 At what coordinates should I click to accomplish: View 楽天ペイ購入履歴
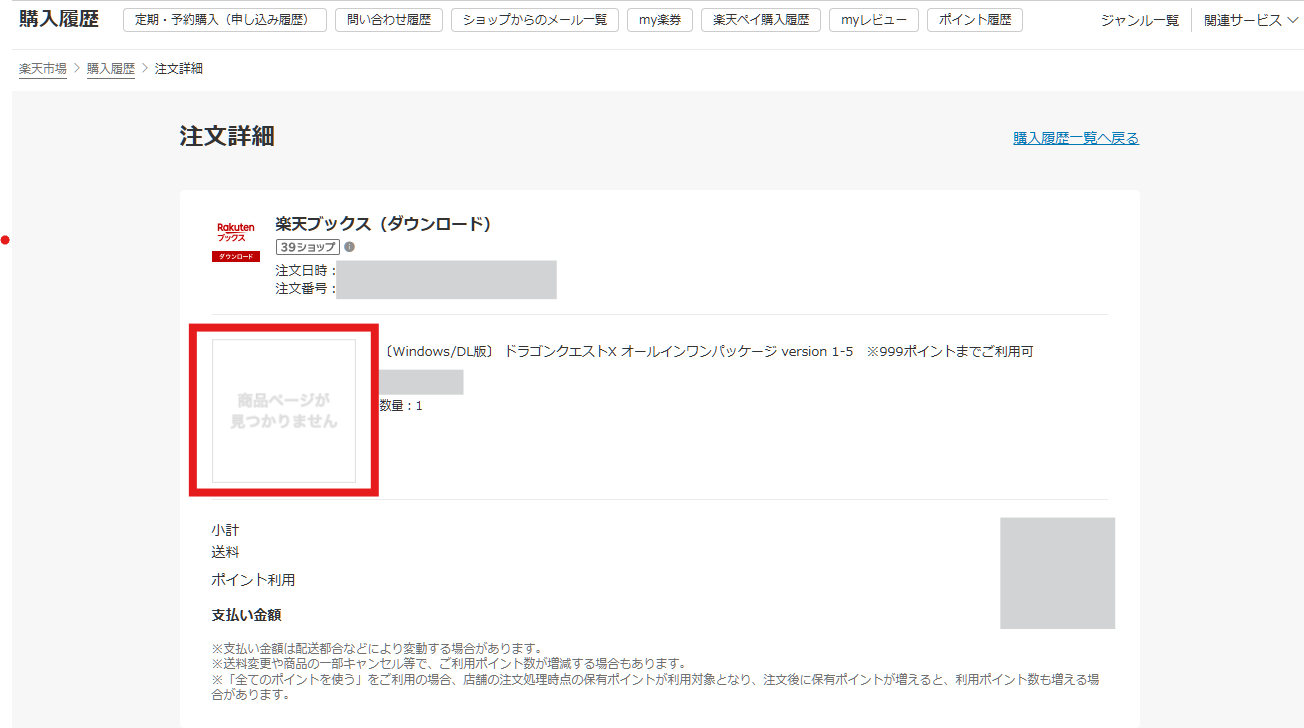point(761,20)
